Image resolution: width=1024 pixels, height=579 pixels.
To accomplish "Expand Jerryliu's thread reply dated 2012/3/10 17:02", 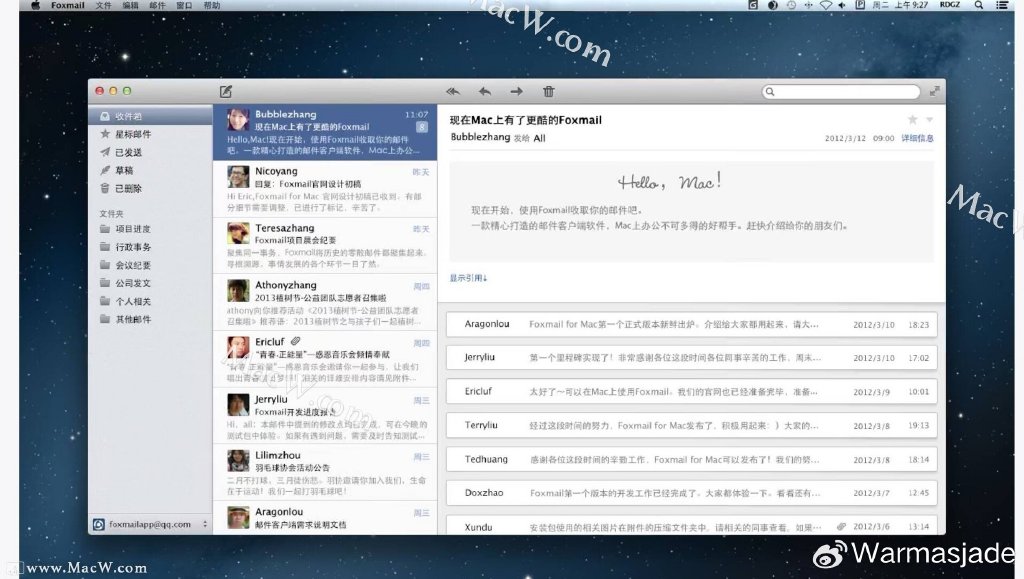I will pos(692,358).
